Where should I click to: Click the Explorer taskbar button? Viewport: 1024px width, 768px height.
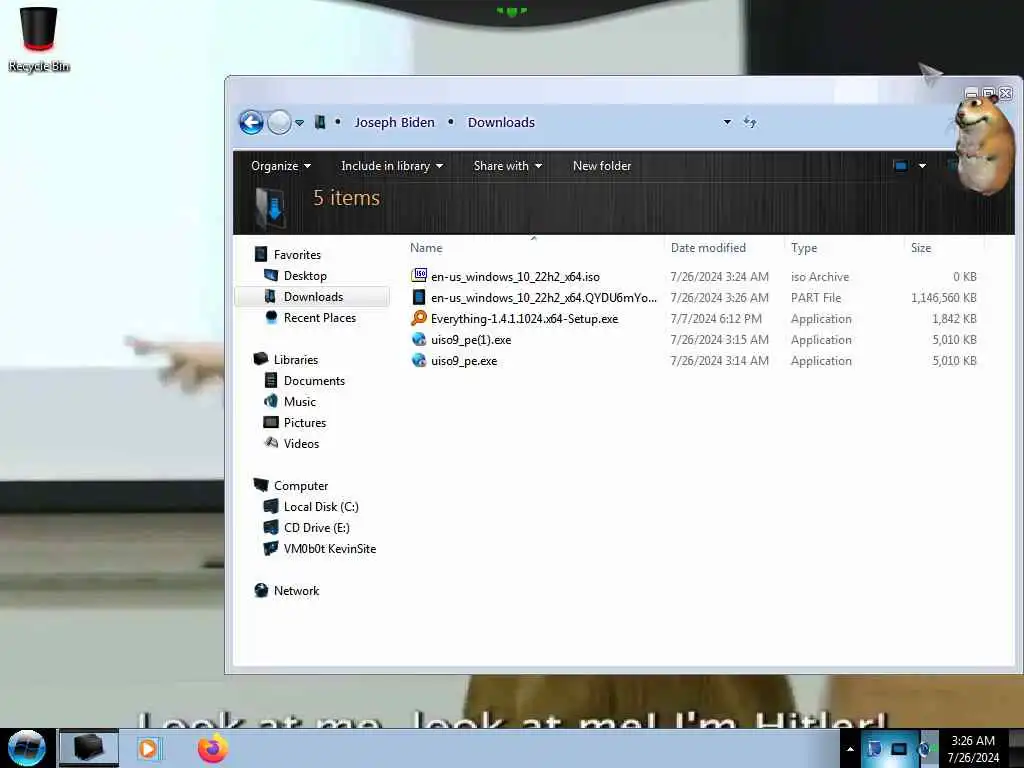(x=89, y=748)
